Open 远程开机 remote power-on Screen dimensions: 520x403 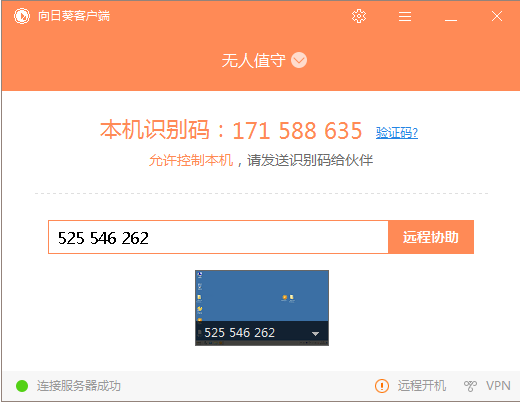422,386
